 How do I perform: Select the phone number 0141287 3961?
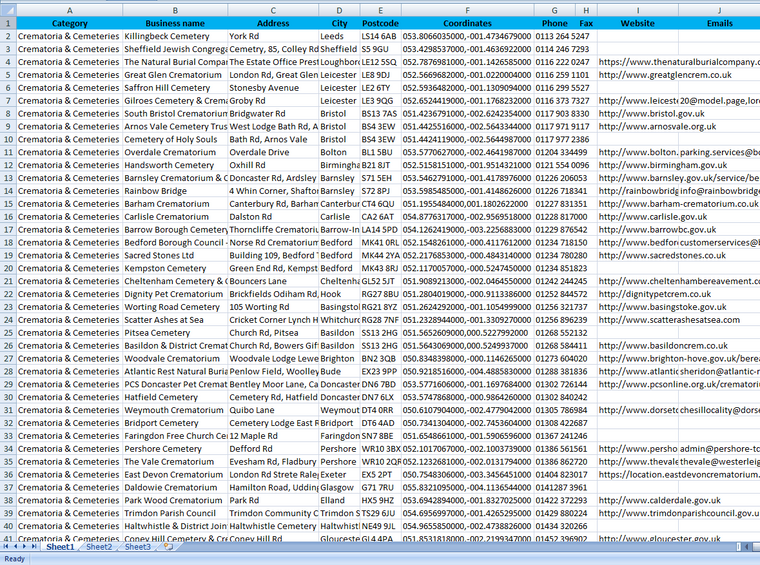tap(561, 487)
